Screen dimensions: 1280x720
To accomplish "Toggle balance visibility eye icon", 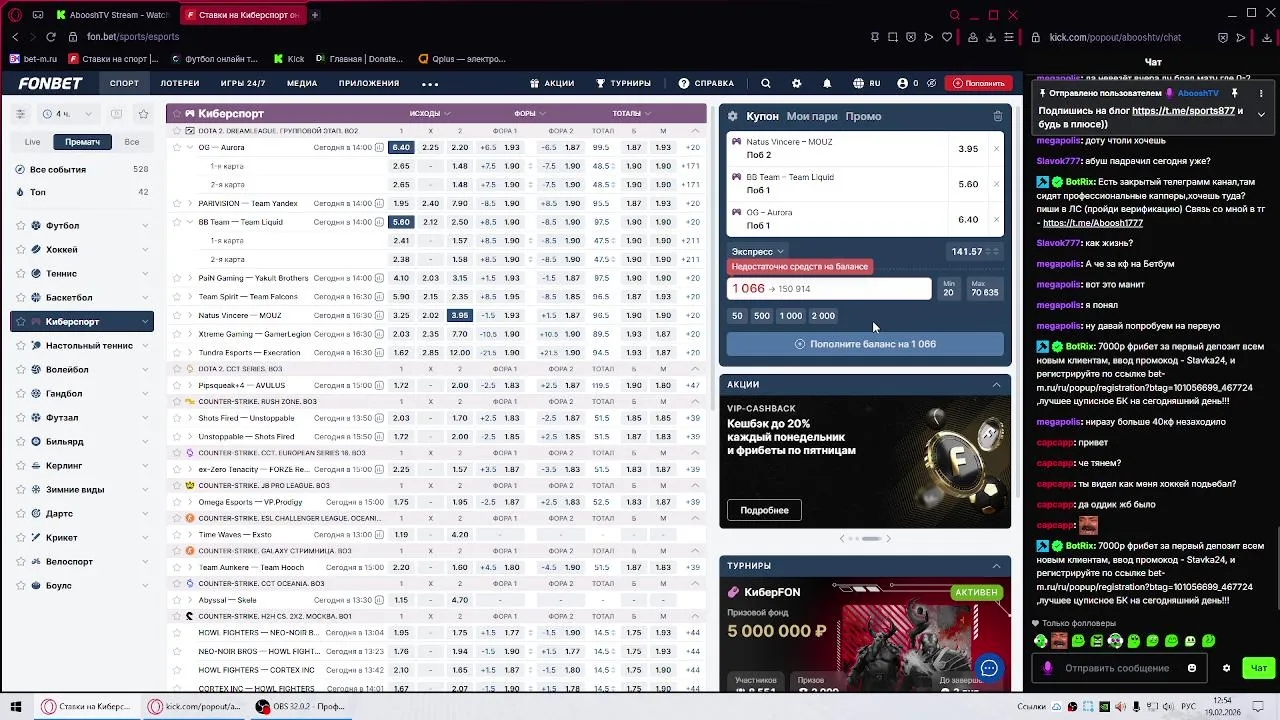I will 931,83.
